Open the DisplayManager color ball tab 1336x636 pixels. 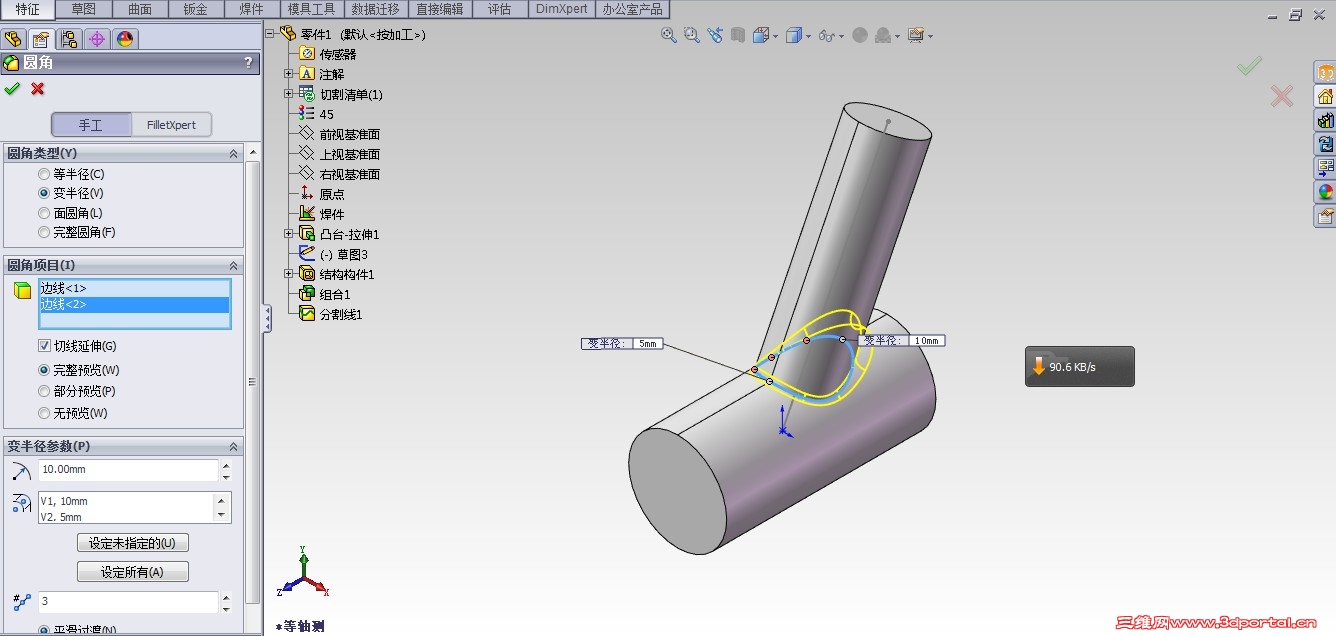click(x=125, y=39)
